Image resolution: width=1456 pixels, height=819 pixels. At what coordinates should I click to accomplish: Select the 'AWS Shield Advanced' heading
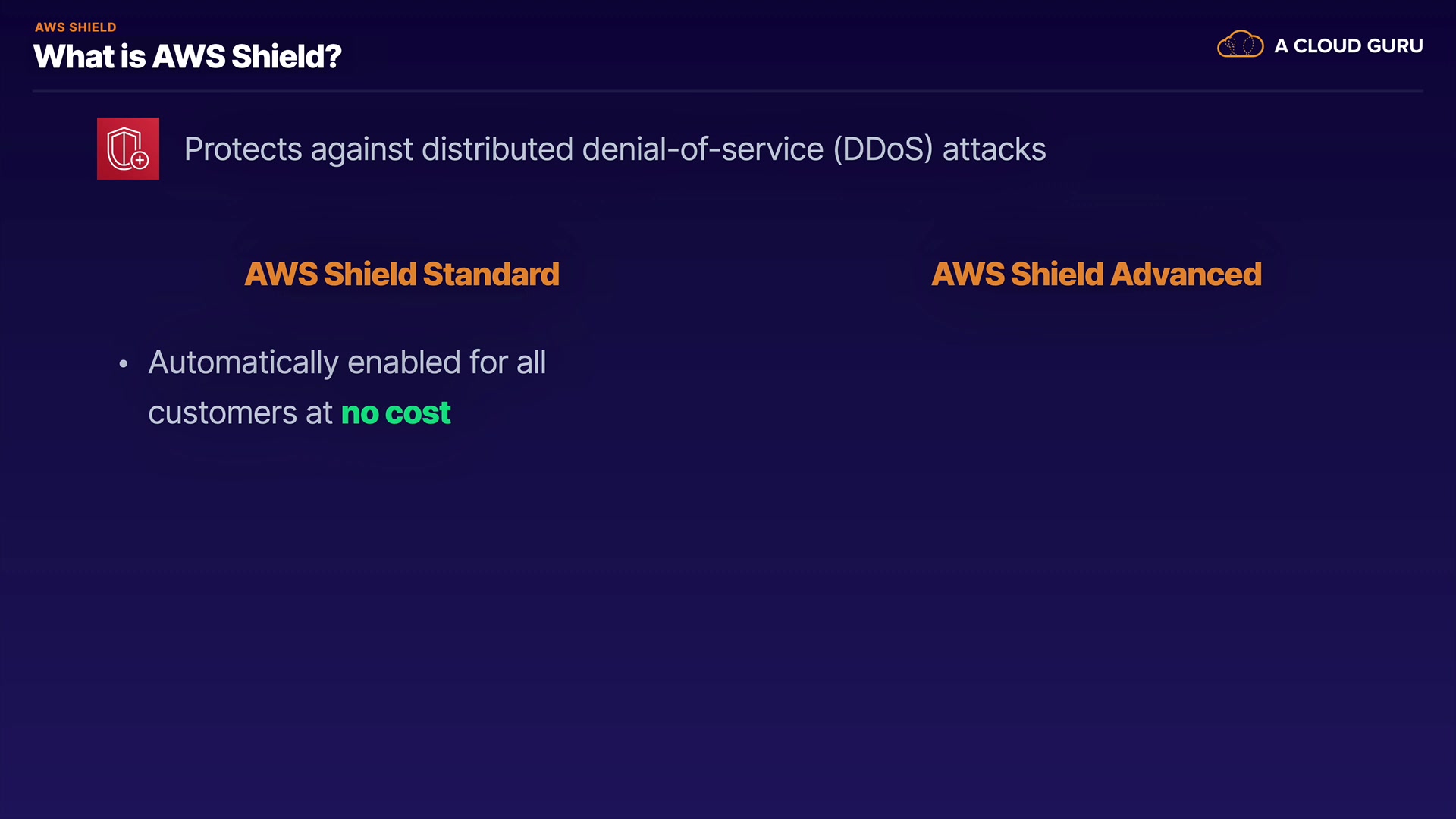click(1096, 274)
